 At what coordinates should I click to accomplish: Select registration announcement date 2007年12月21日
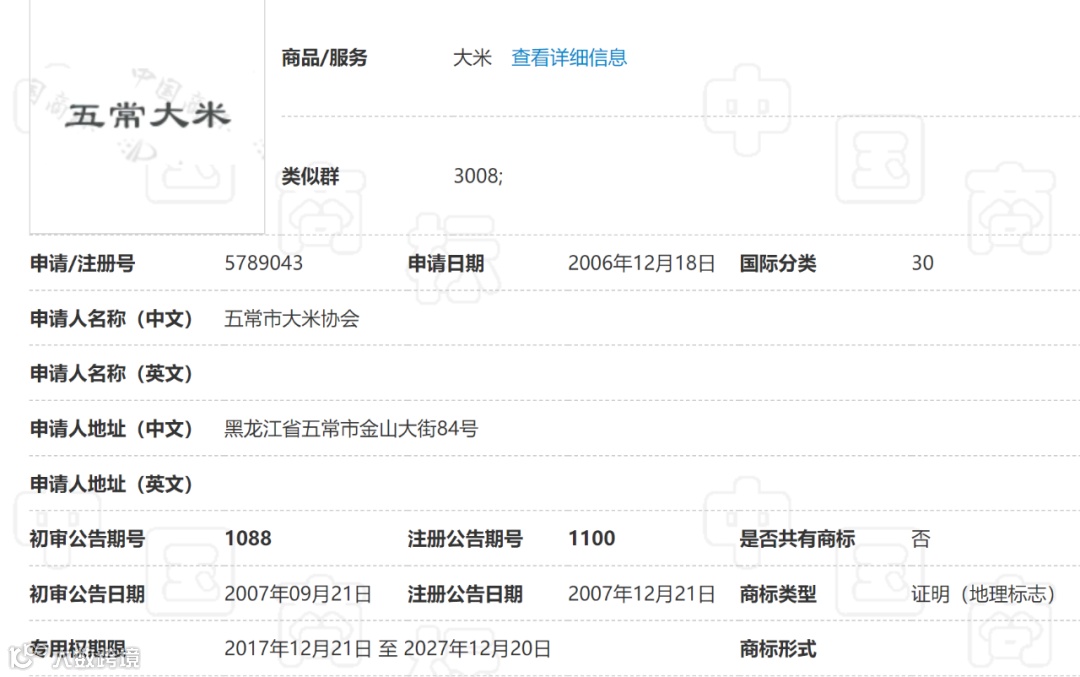(641, 594)
